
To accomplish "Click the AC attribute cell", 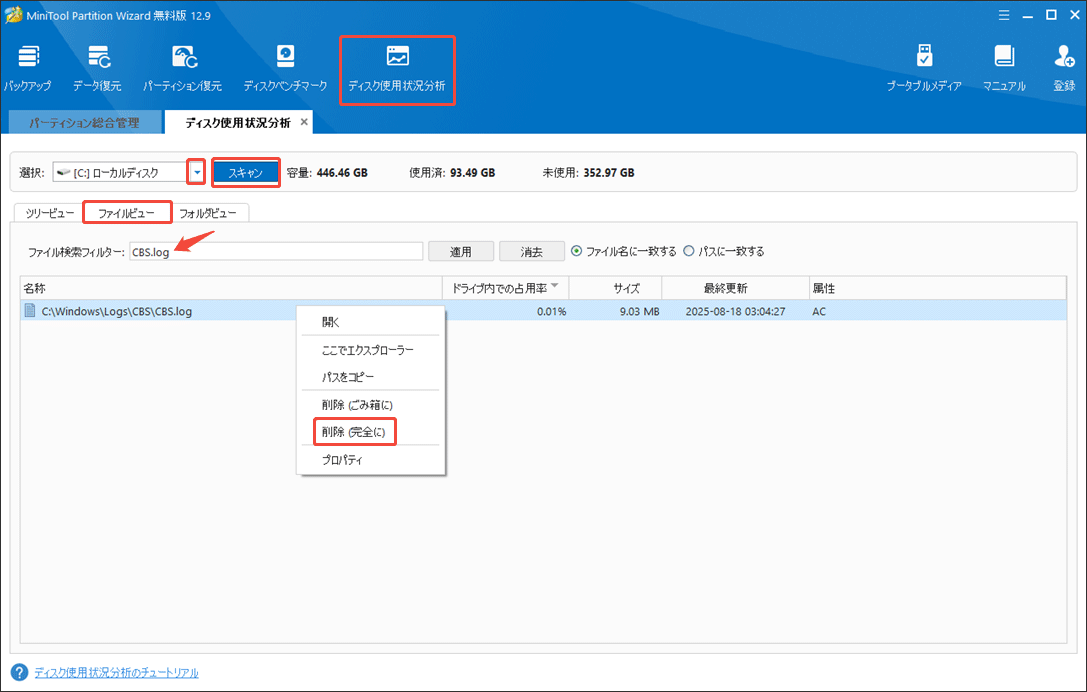I will pyautogui.click(x=819, y=311).
